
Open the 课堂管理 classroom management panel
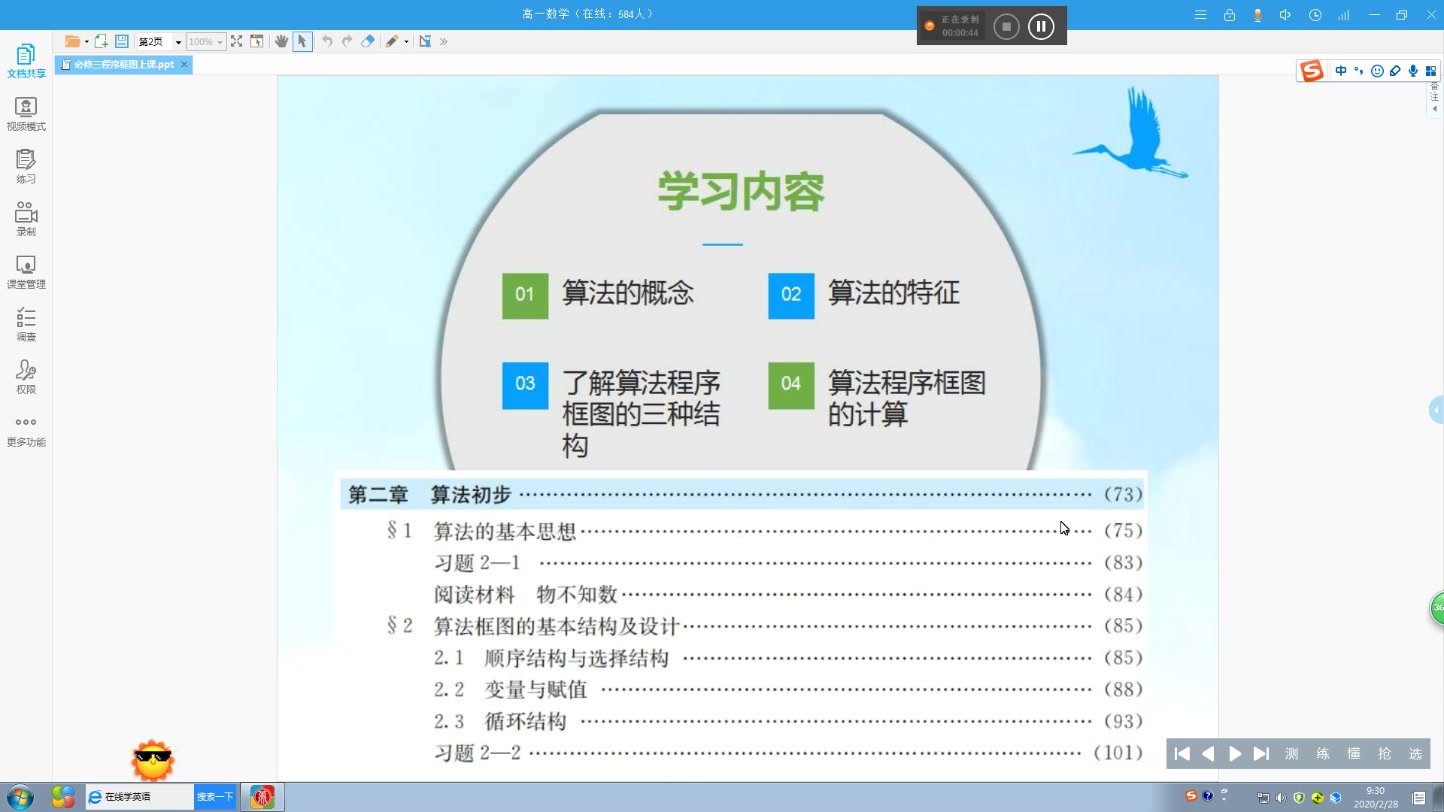click(x=25, y=271)
